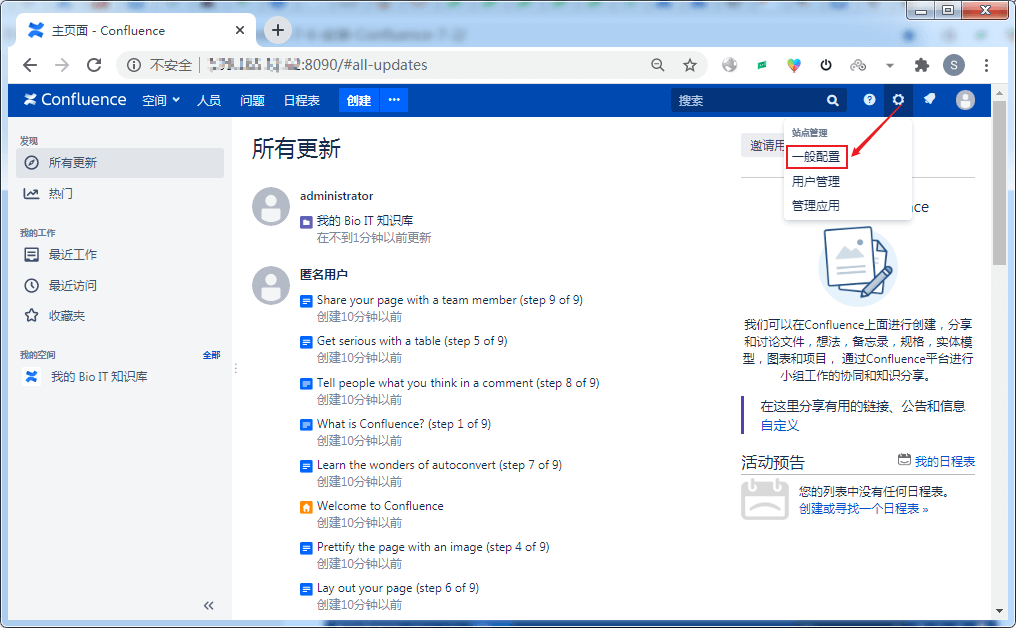Select the 主页面 - Confluence tab
Viewport: 1016px width, 628px height.
click(135, 30)
